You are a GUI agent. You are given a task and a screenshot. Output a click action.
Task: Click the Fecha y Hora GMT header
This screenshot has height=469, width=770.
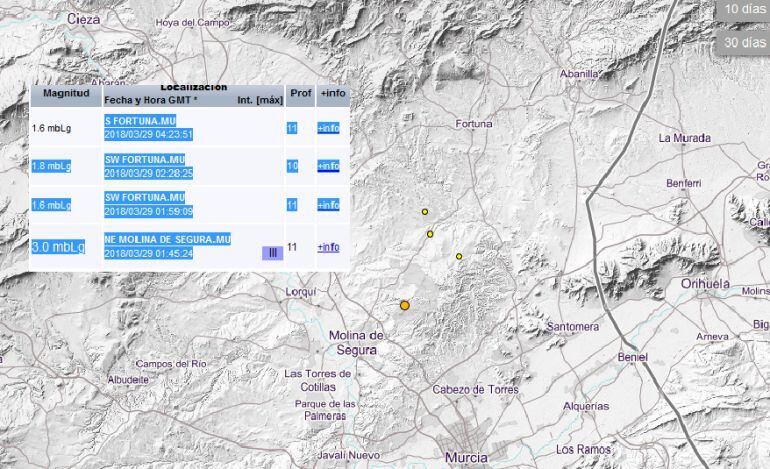tap(152, 101)
